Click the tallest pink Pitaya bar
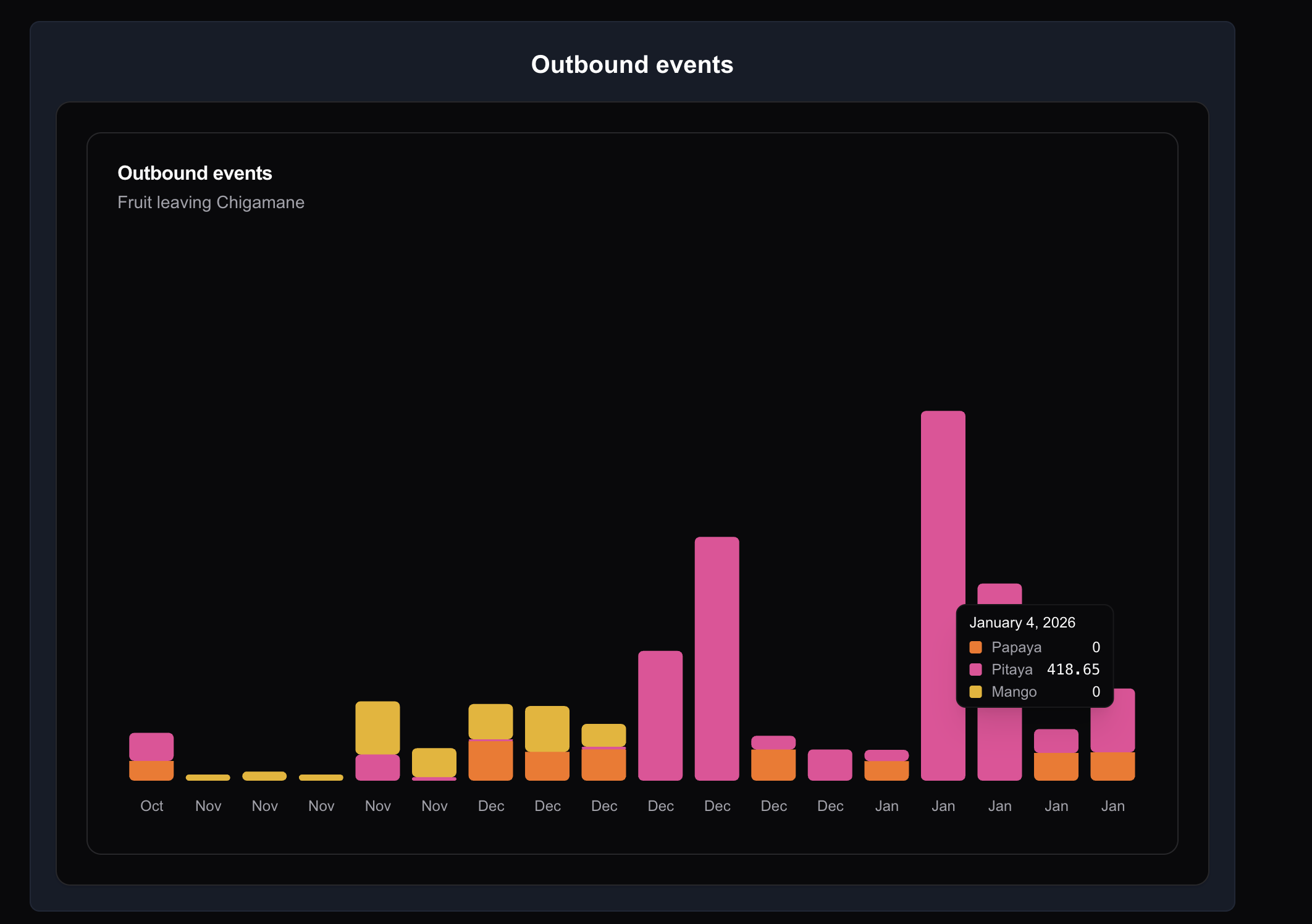Viewport: 1312px width, 924px height. (943, 556)
